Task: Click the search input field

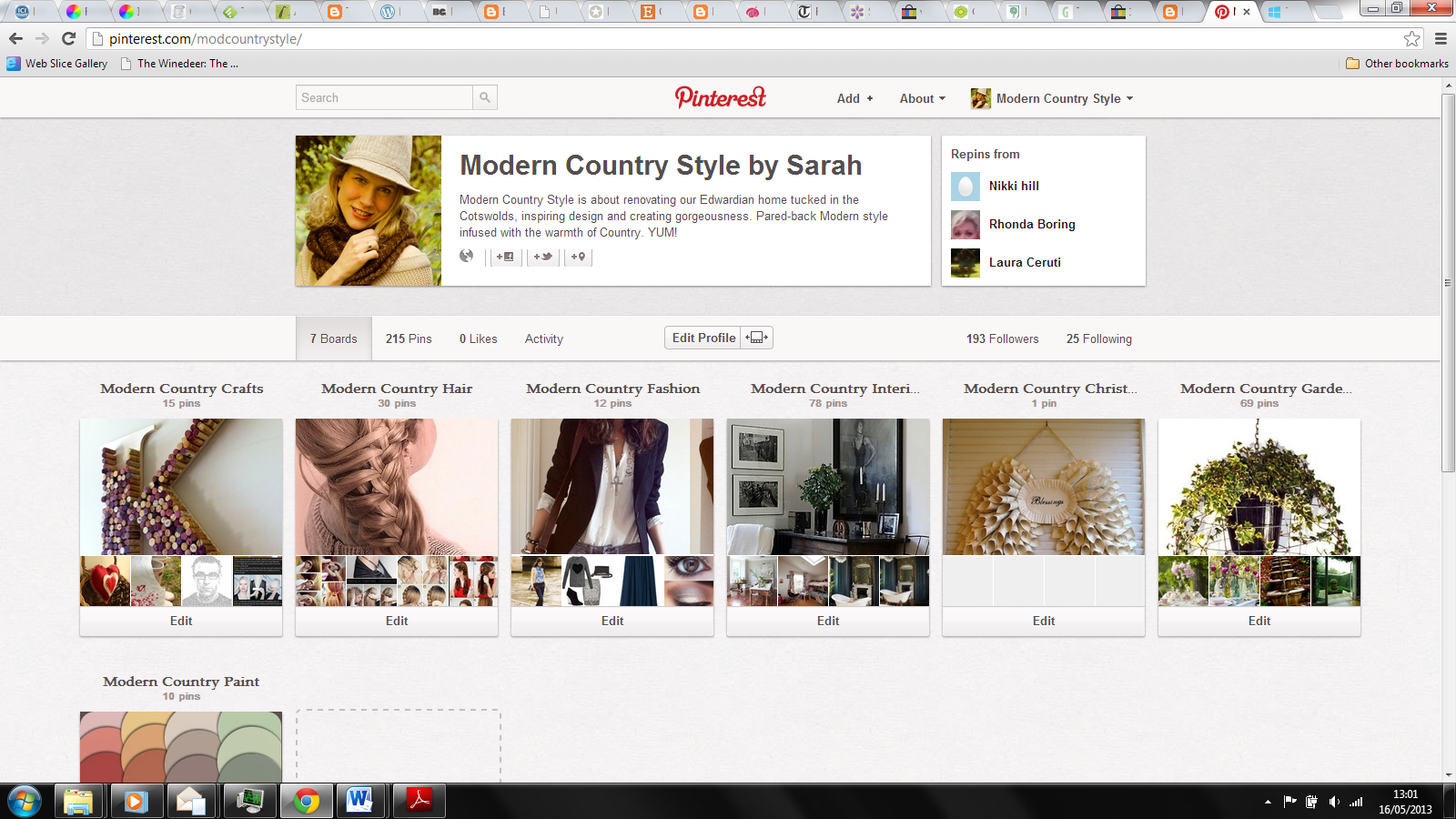Action: point(382,97)
